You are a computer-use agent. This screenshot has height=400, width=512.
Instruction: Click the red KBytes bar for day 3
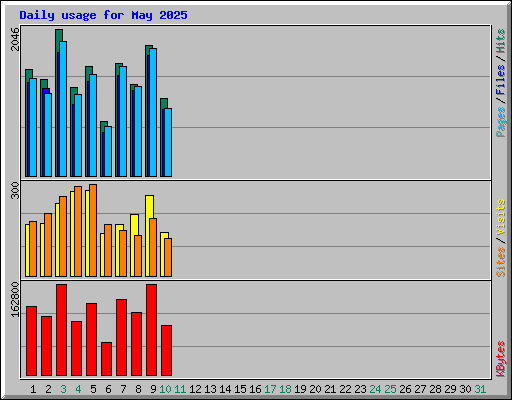coord(61,330)
